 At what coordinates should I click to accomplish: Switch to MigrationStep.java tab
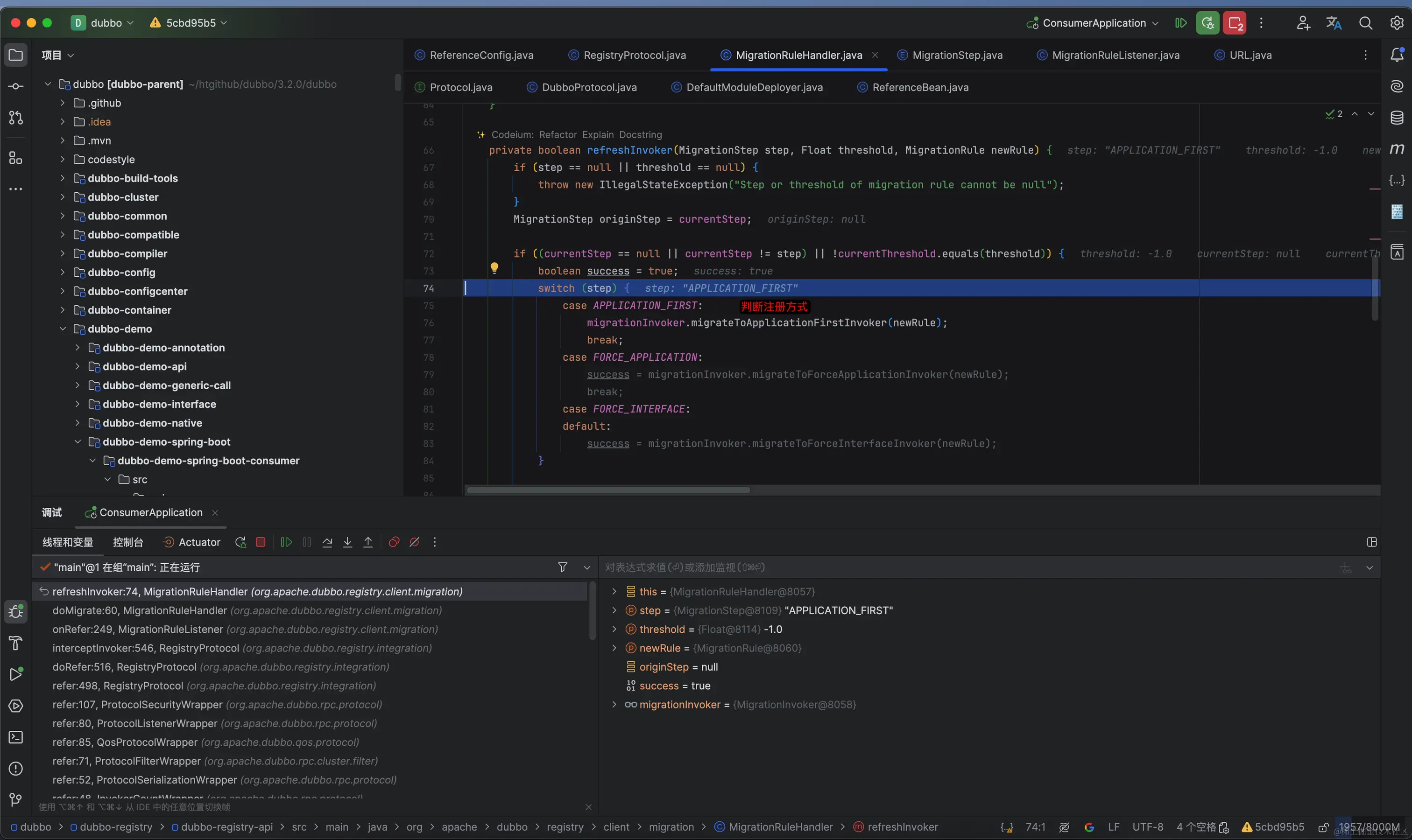[957, 55]
